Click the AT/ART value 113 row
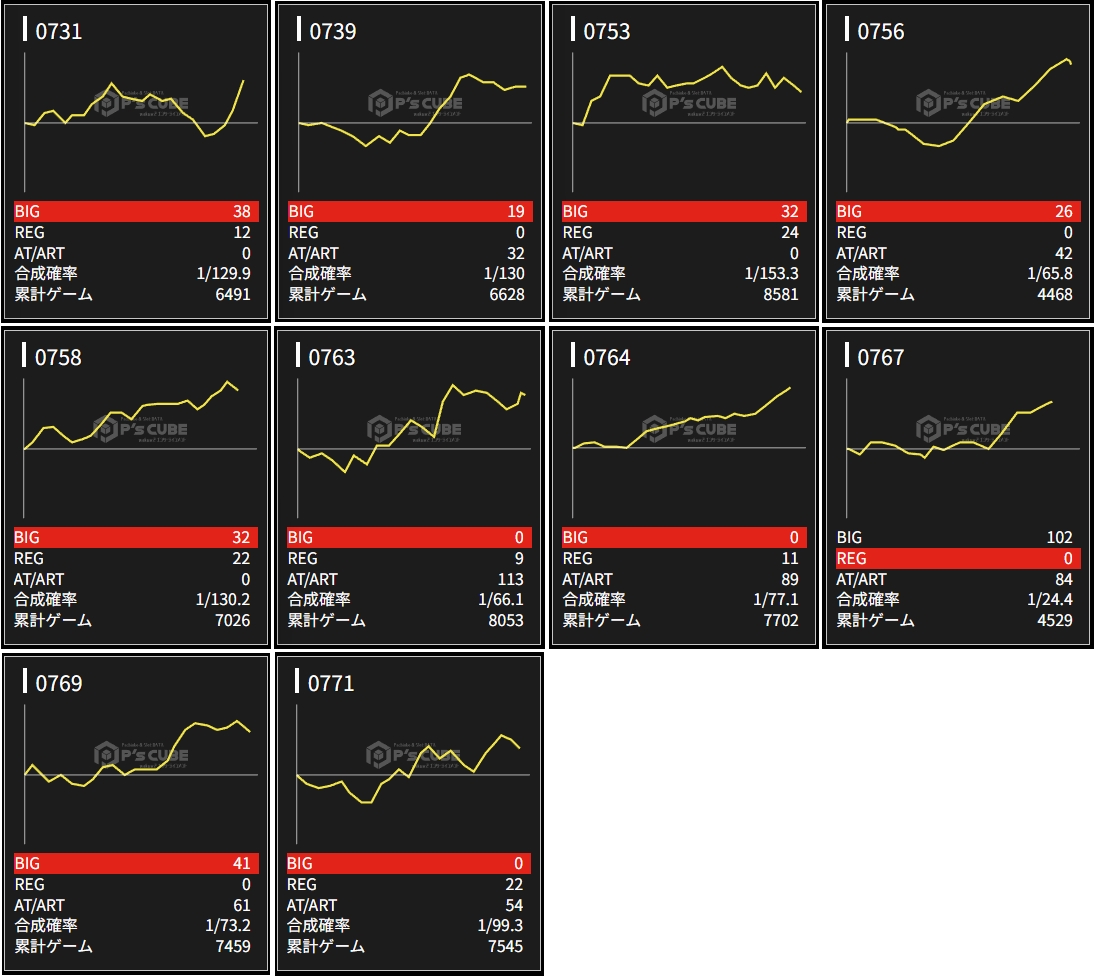This screenshot has width=1094, height=976. 410,579
